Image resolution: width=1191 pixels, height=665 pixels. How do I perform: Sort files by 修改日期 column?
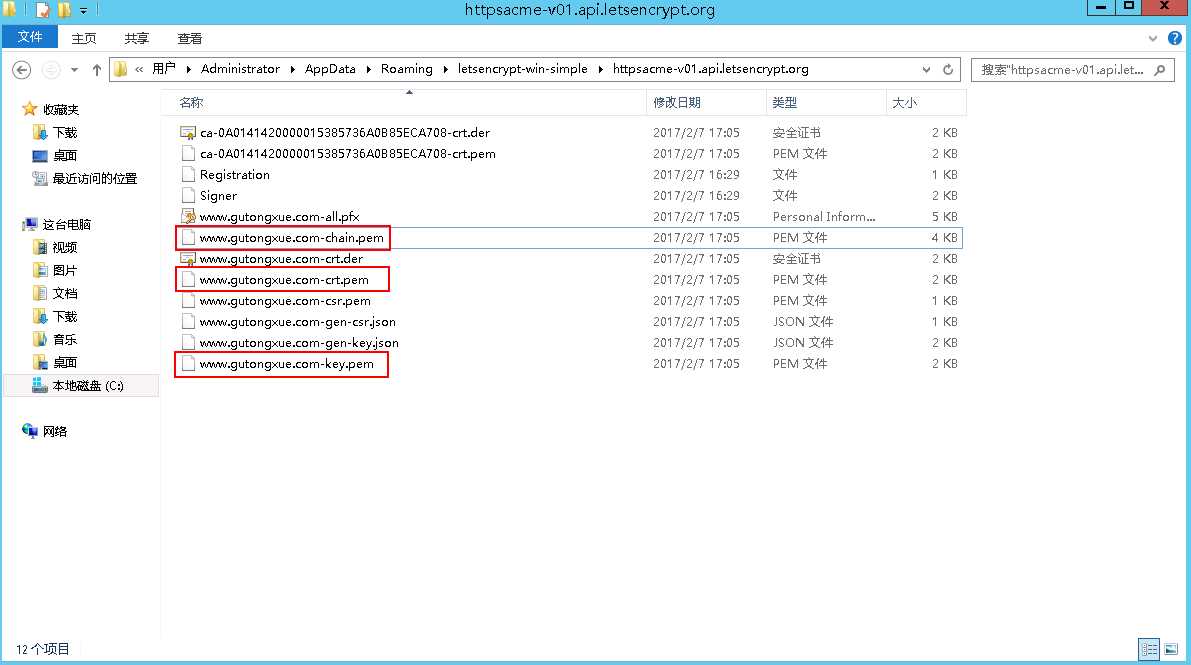[x=677, y=103]
